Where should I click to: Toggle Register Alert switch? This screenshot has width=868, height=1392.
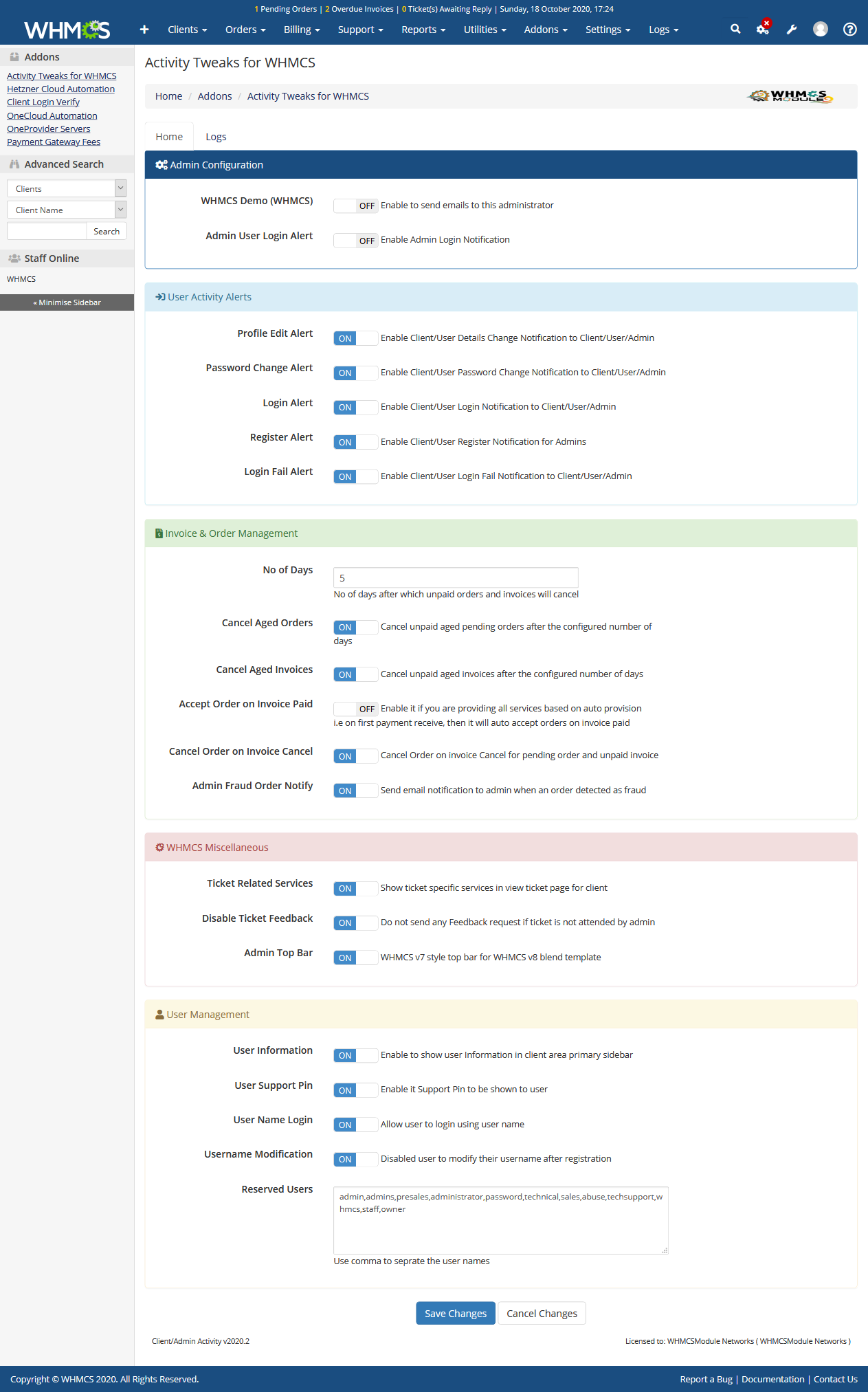tap(355, 442)
